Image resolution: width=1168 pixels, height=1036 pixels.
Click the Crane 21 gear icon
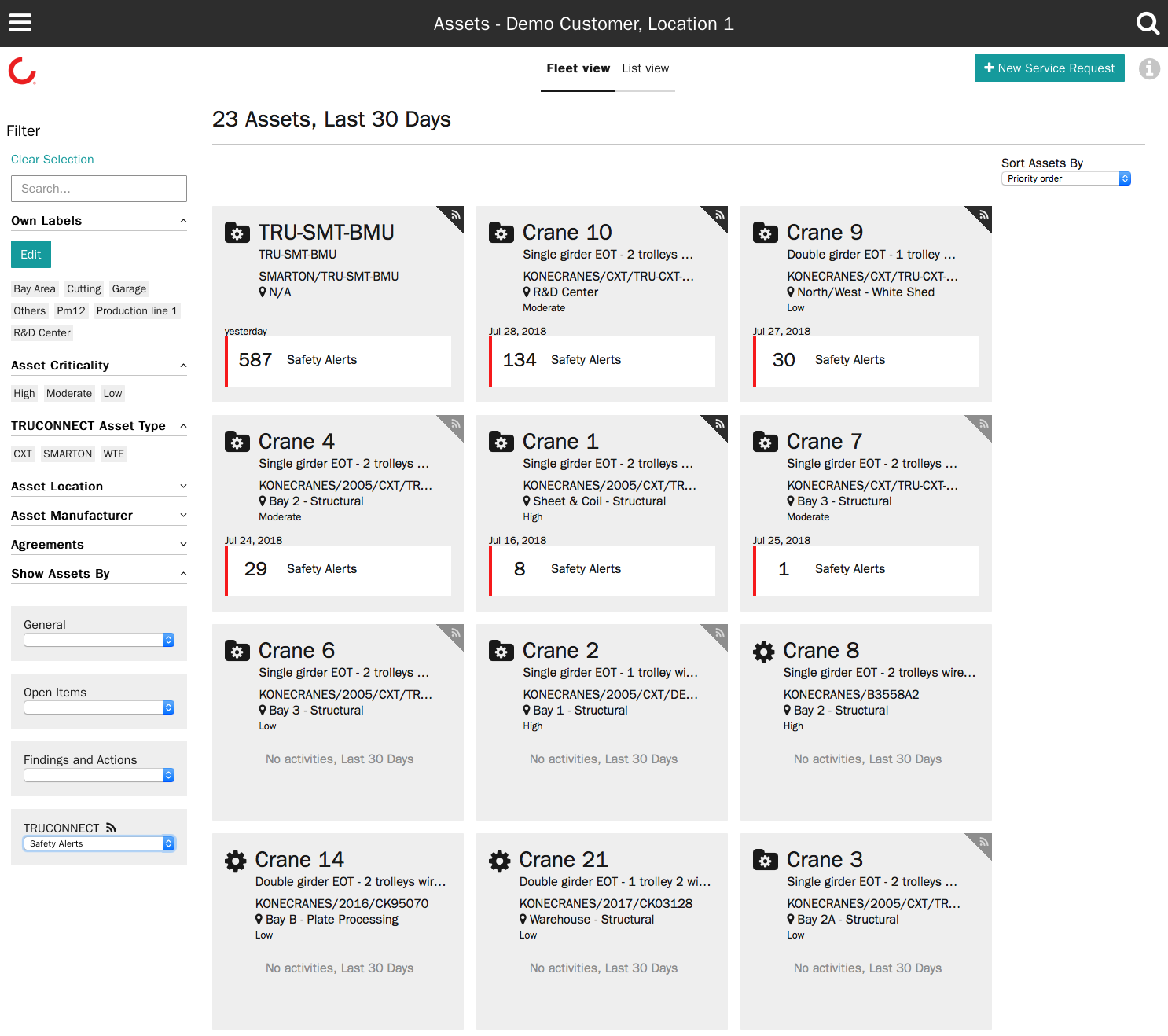499,861
